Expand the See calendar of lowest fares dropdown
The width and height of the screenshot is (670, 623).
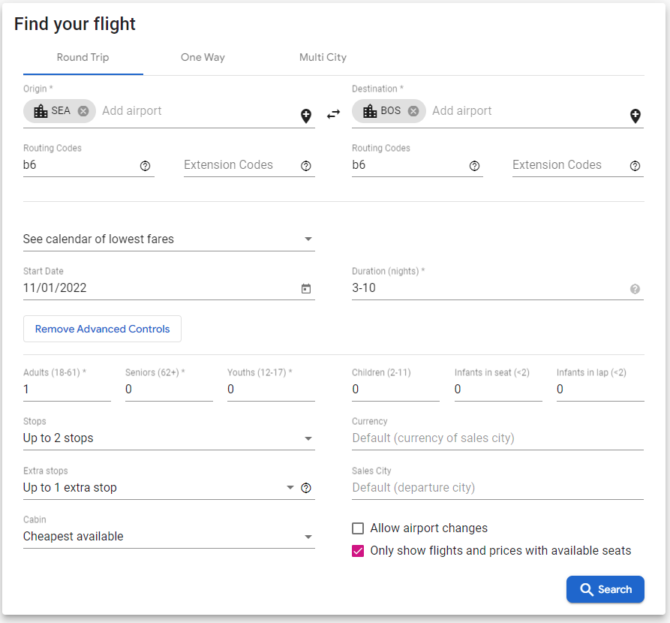click(169, 239)
